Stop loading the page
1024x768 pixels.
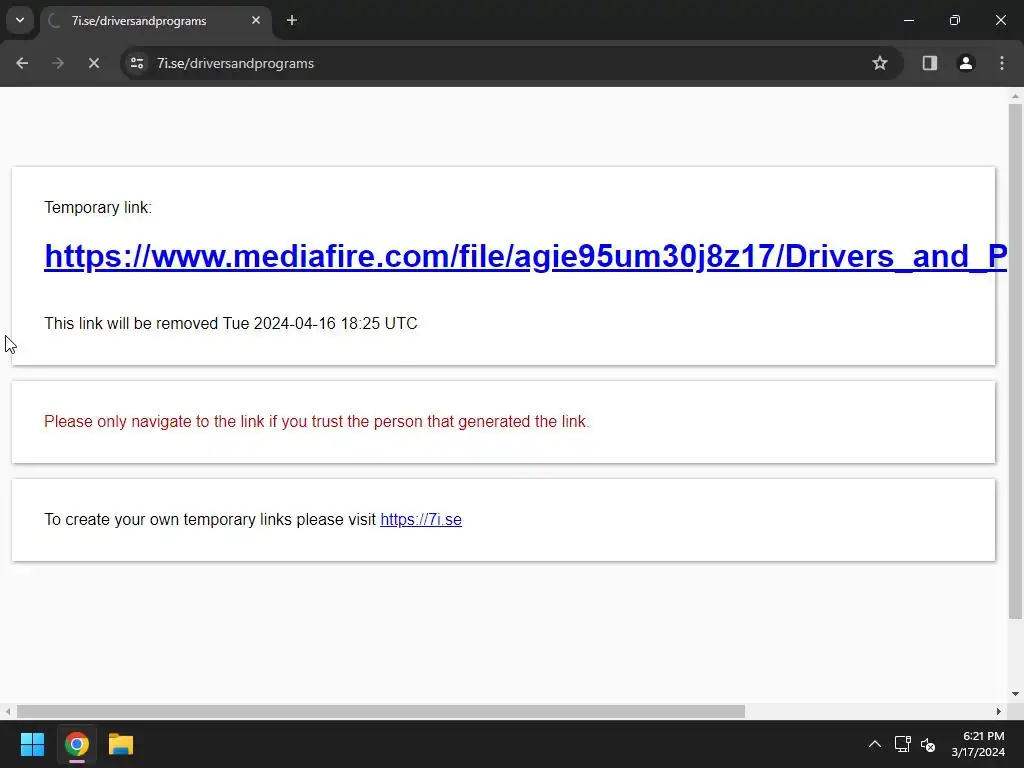(94, 63)
